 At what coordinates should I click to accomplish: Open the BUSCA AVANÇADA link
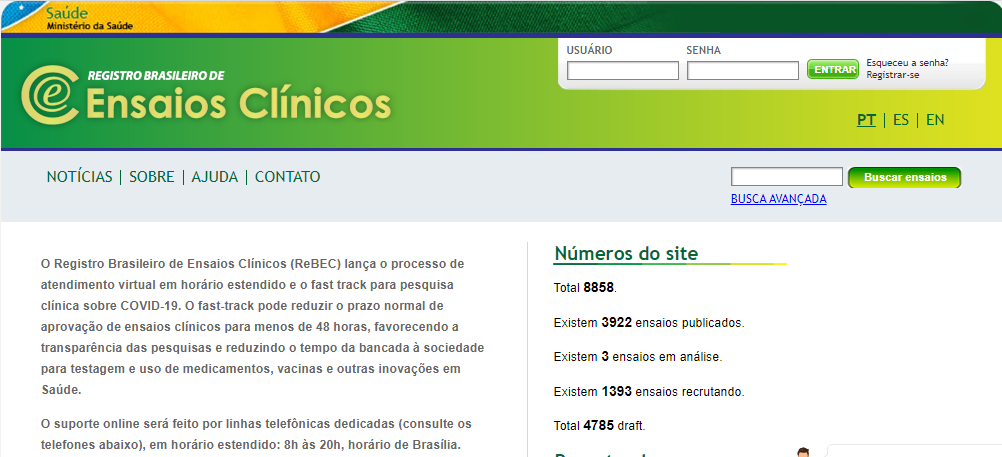pos(778,199)
